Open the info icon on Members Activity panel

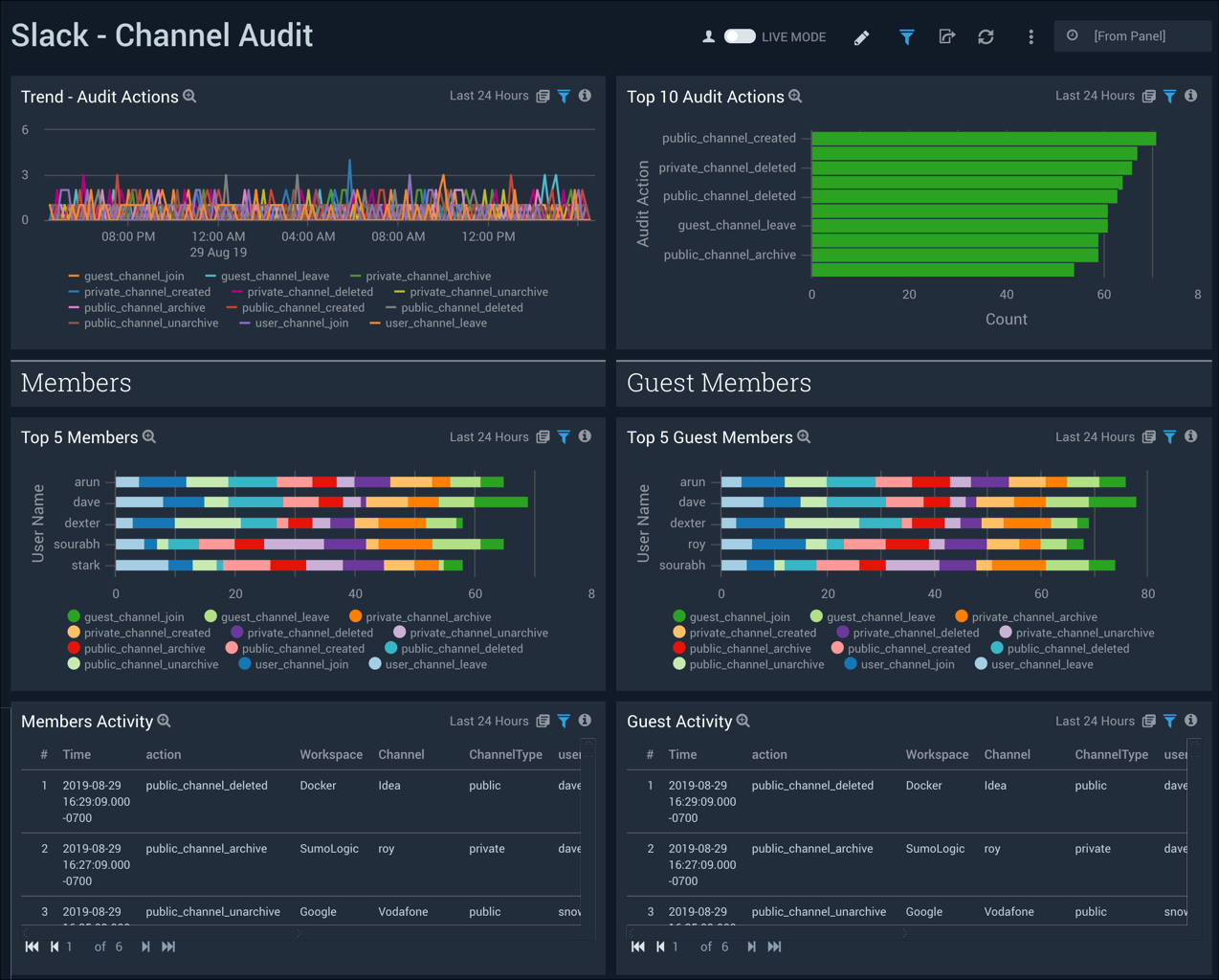584,721
